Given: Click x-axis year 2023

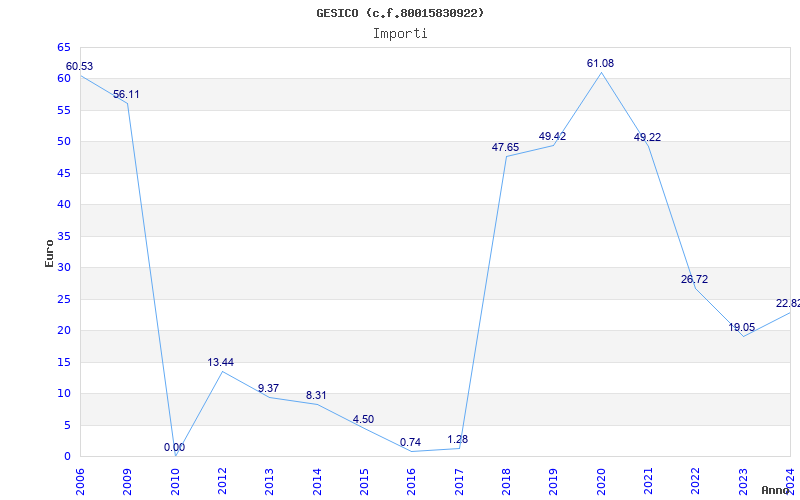Looking at the screenshot, I should [743, 481].
